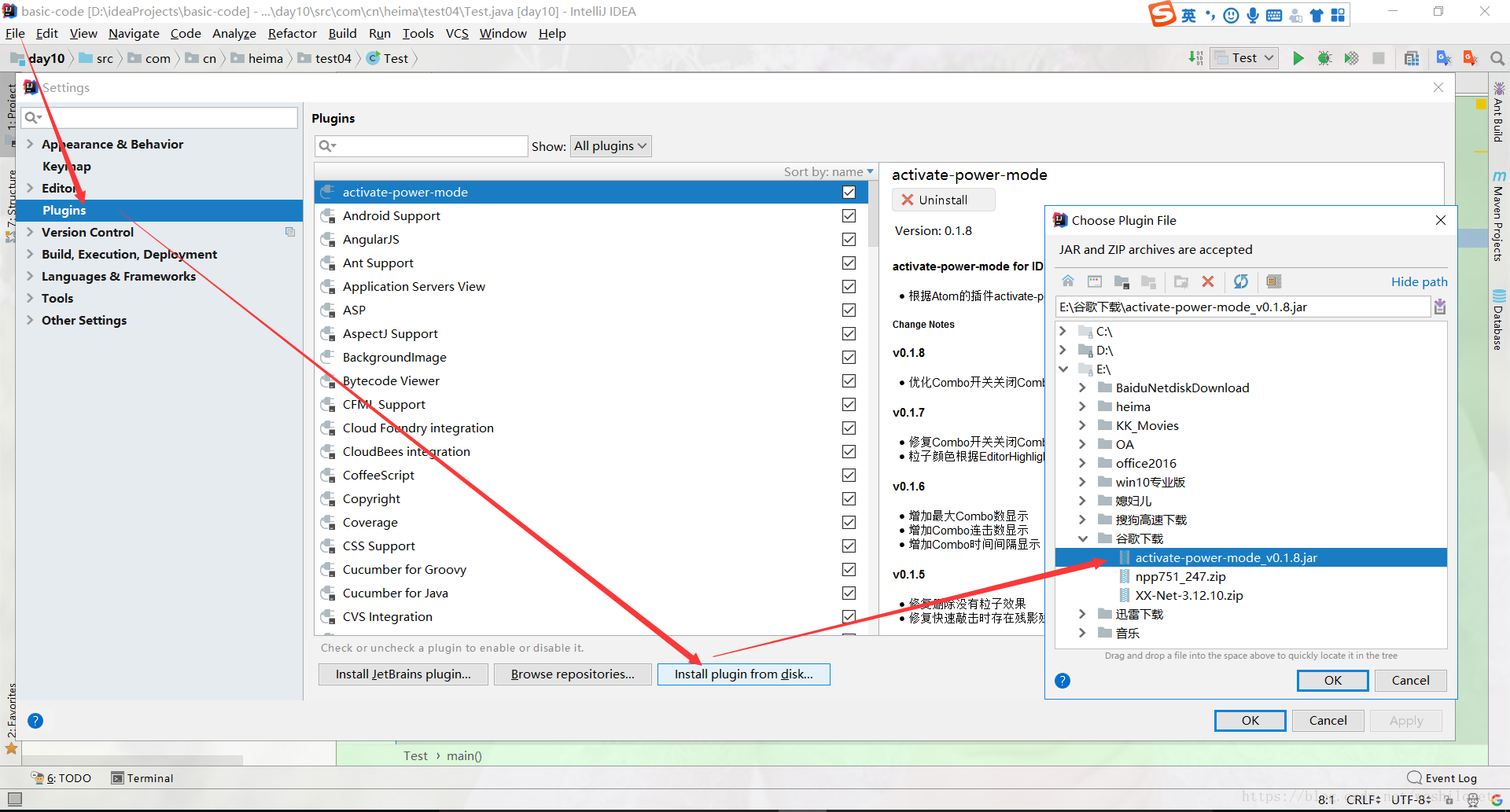Open Search Everywhere magnifier icon
Viewport: 1510px width, 812px height.
[x=1497, y=58]
